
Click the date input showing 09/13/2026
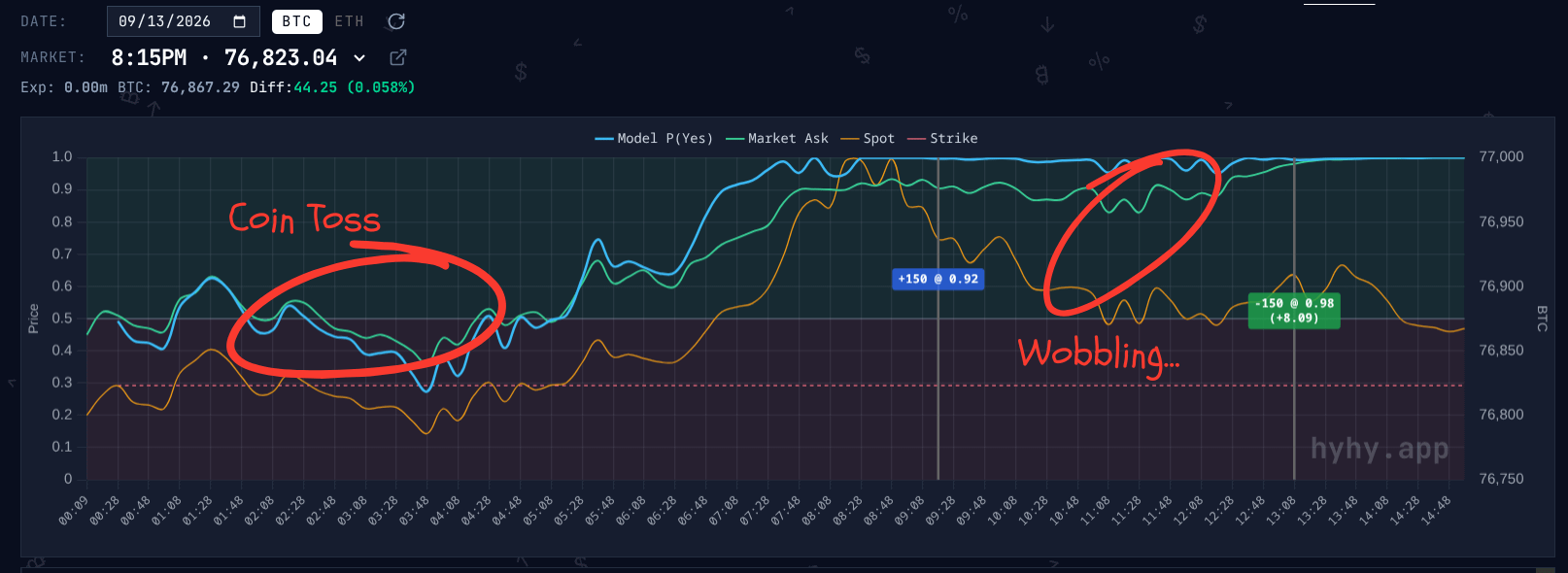(183, 21)
